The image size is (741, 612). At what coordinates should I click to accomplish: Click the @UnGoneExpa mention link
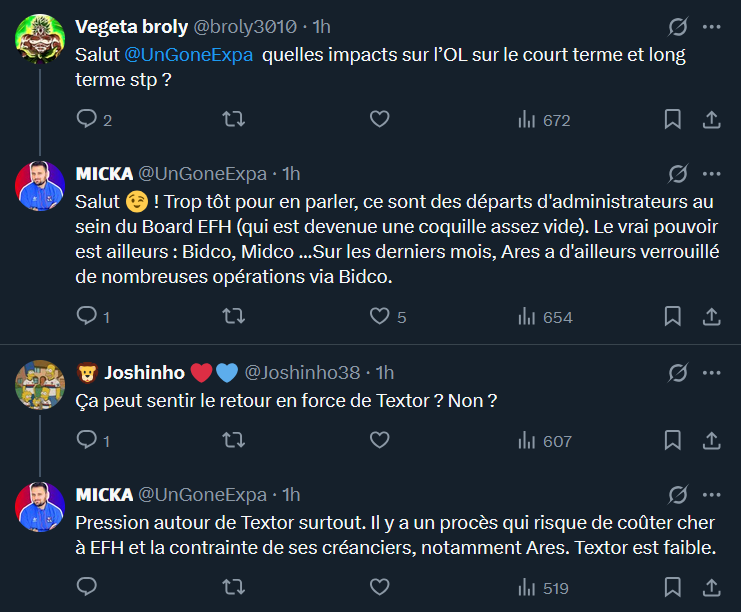(x=190, y=55)
